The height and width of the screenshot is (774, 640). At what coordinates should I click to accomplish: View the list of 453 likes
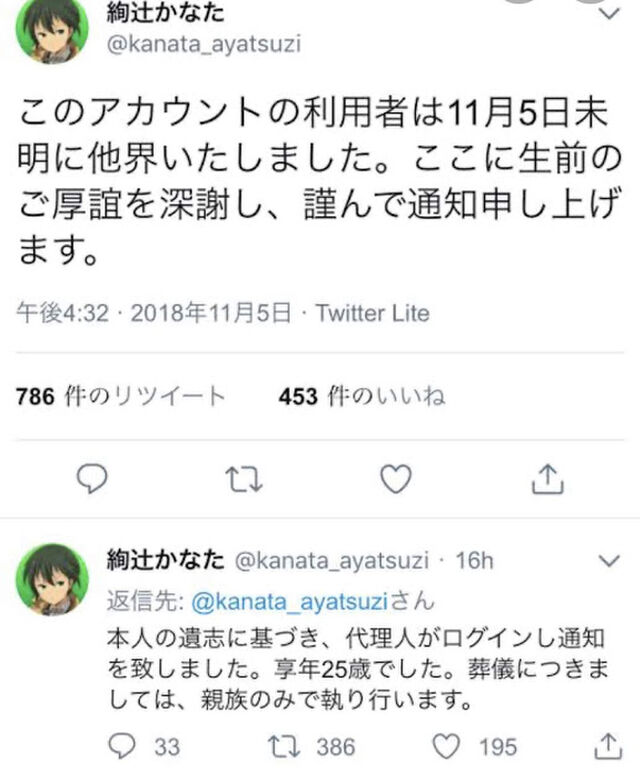coord(362,396)
